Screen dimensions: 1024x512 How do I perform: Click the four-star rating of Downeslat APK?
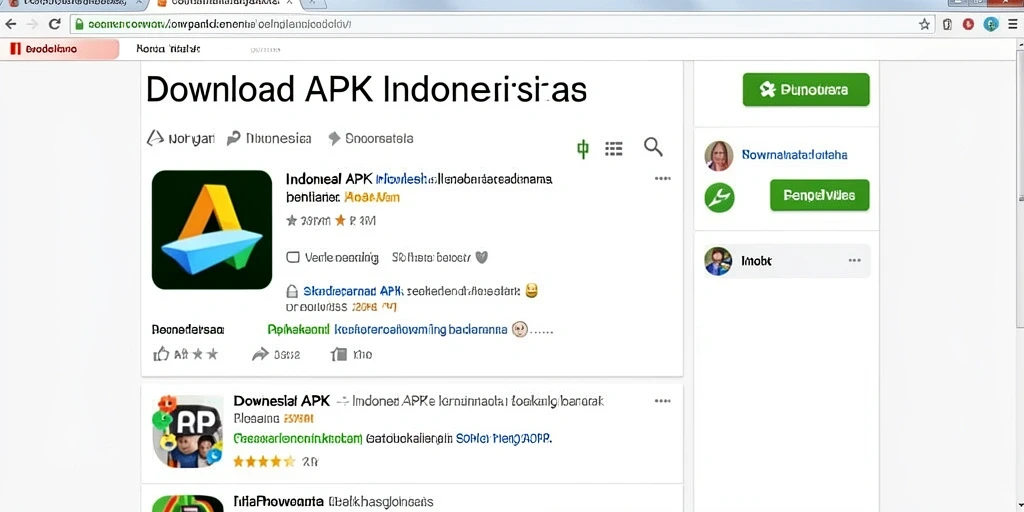click(264, 461)
